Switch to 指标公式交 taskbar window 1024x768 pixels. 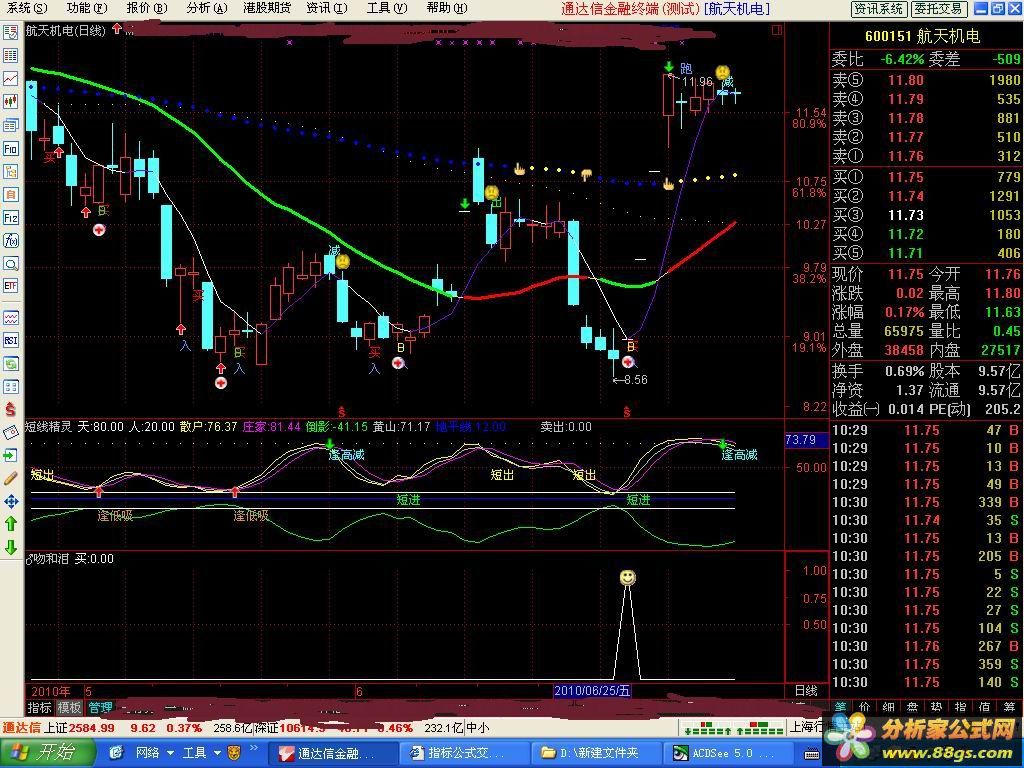click(x=464, y=753)
